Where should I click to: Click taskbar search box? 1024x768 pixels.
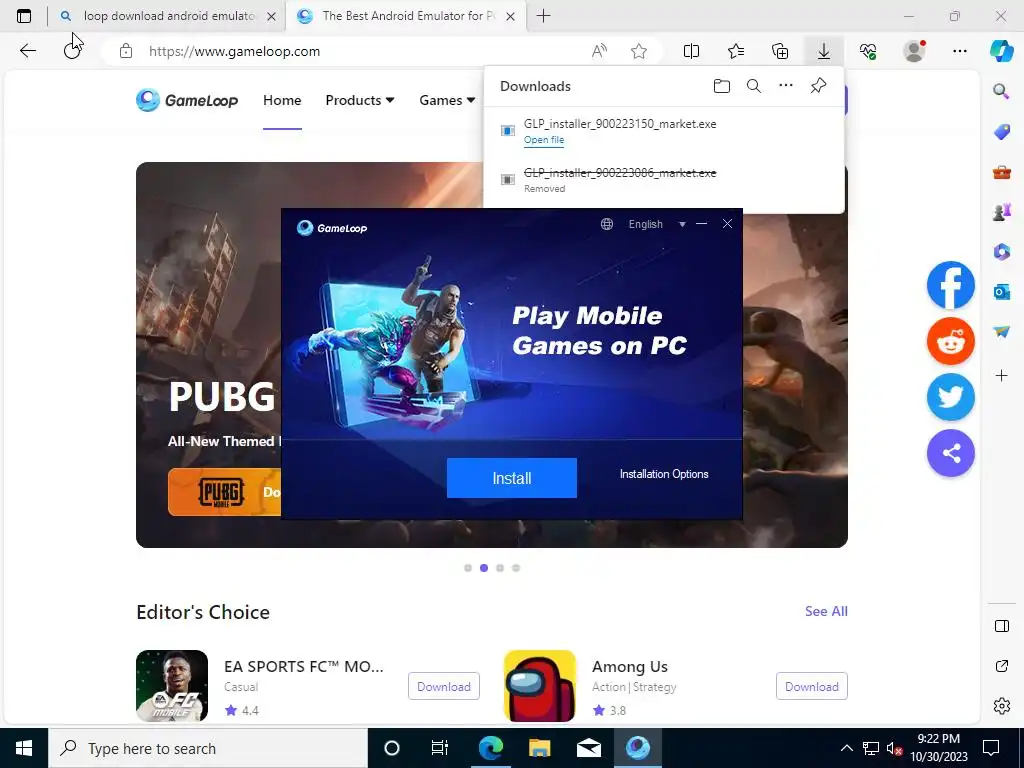pos(208,748)
